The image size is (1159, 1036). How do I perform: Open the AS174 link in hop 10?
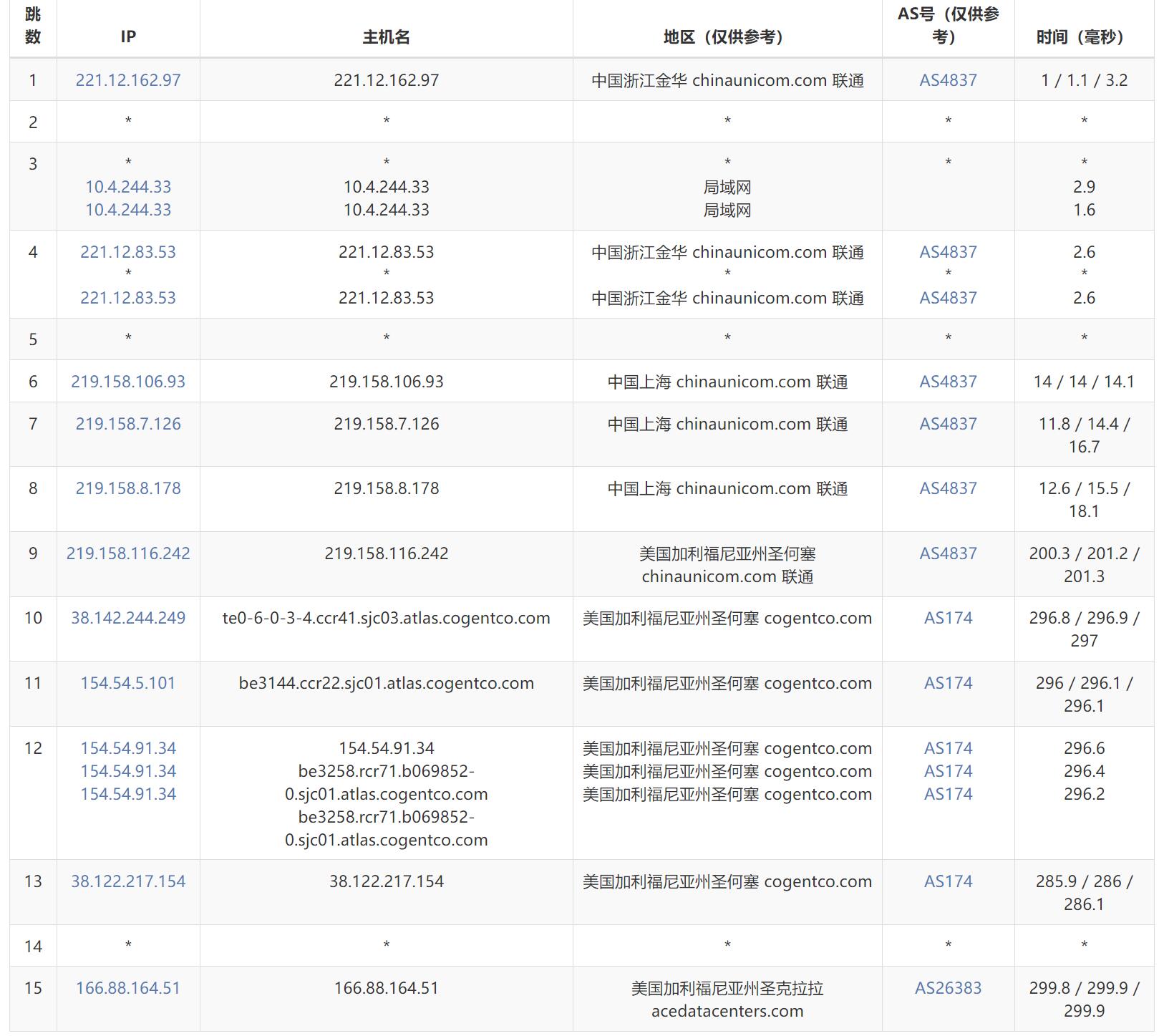(948, 618)
